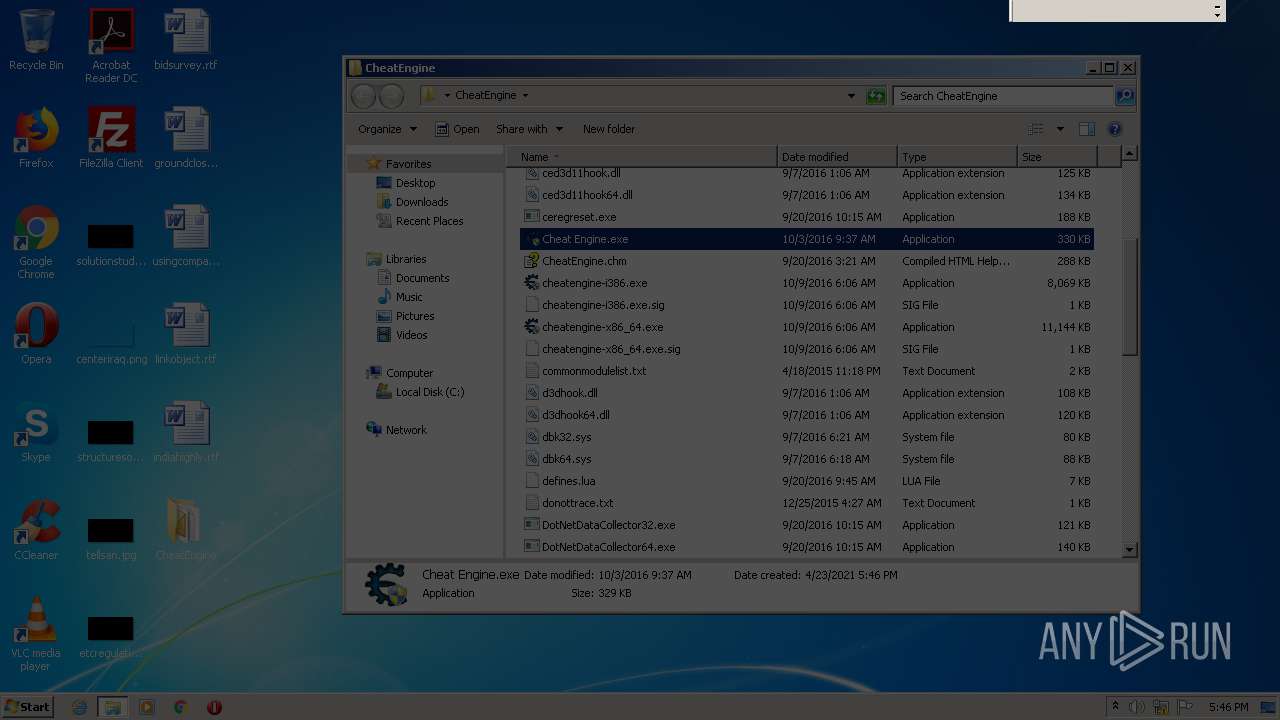Click the file list vertical scrollbar
The image size is (1280, 720).
pos(1129,297)
